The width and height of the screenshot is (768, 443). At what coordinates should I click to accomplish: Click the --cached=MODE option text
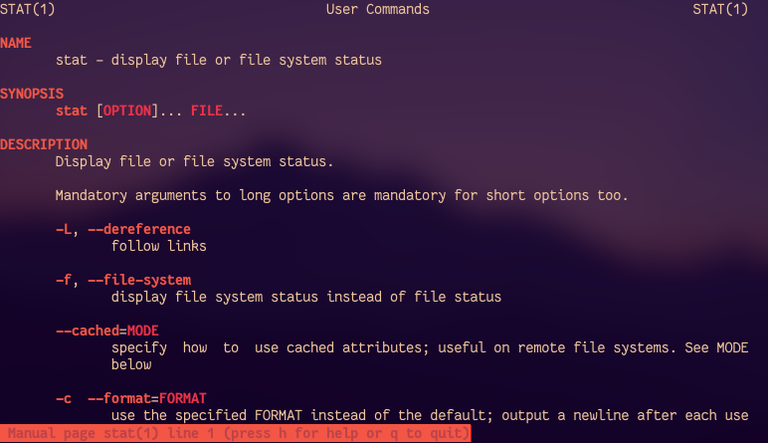[107, 331]
